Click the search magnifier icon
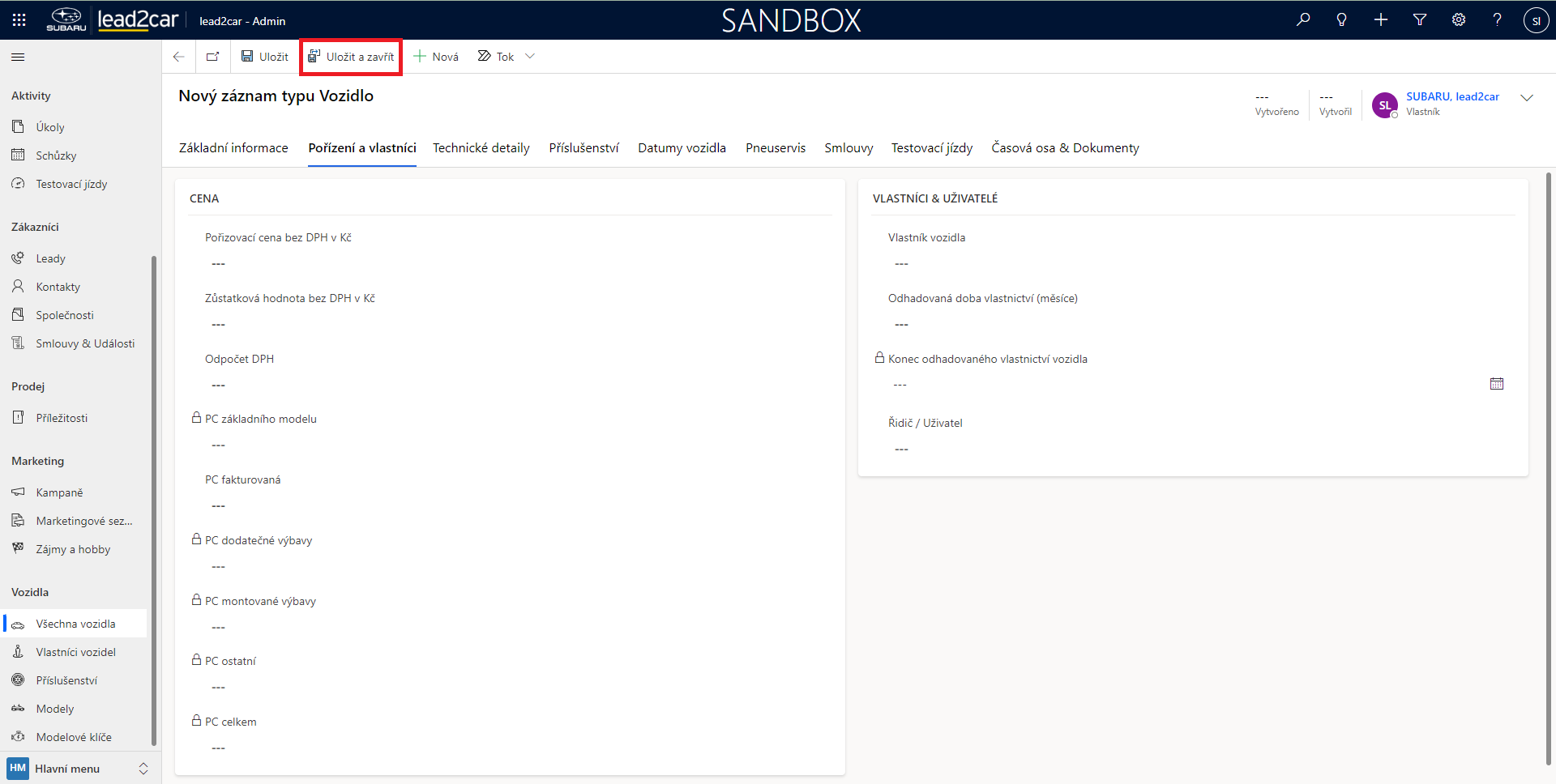Viewport: 1556px width, 784px height. click(1303, 20)
